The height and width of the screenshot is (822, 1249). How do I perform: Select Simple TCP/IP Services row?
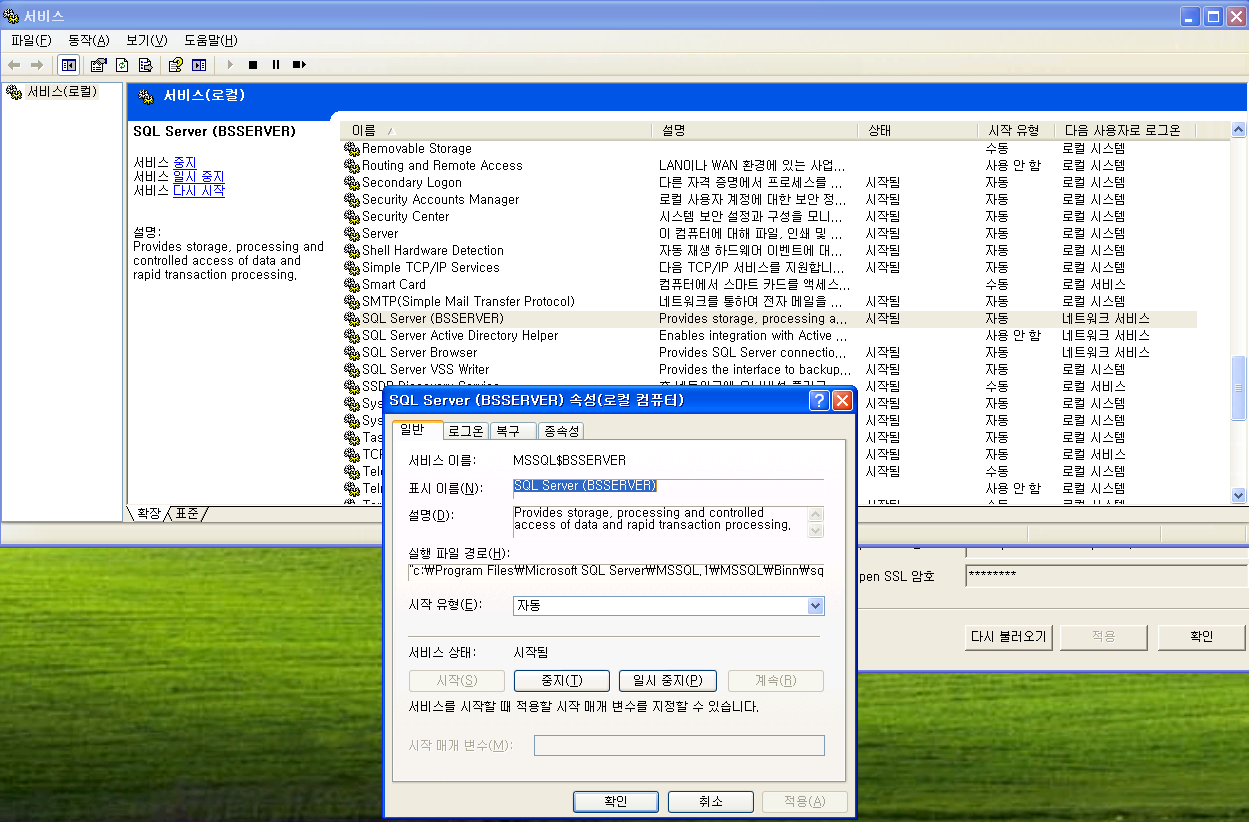769,267
